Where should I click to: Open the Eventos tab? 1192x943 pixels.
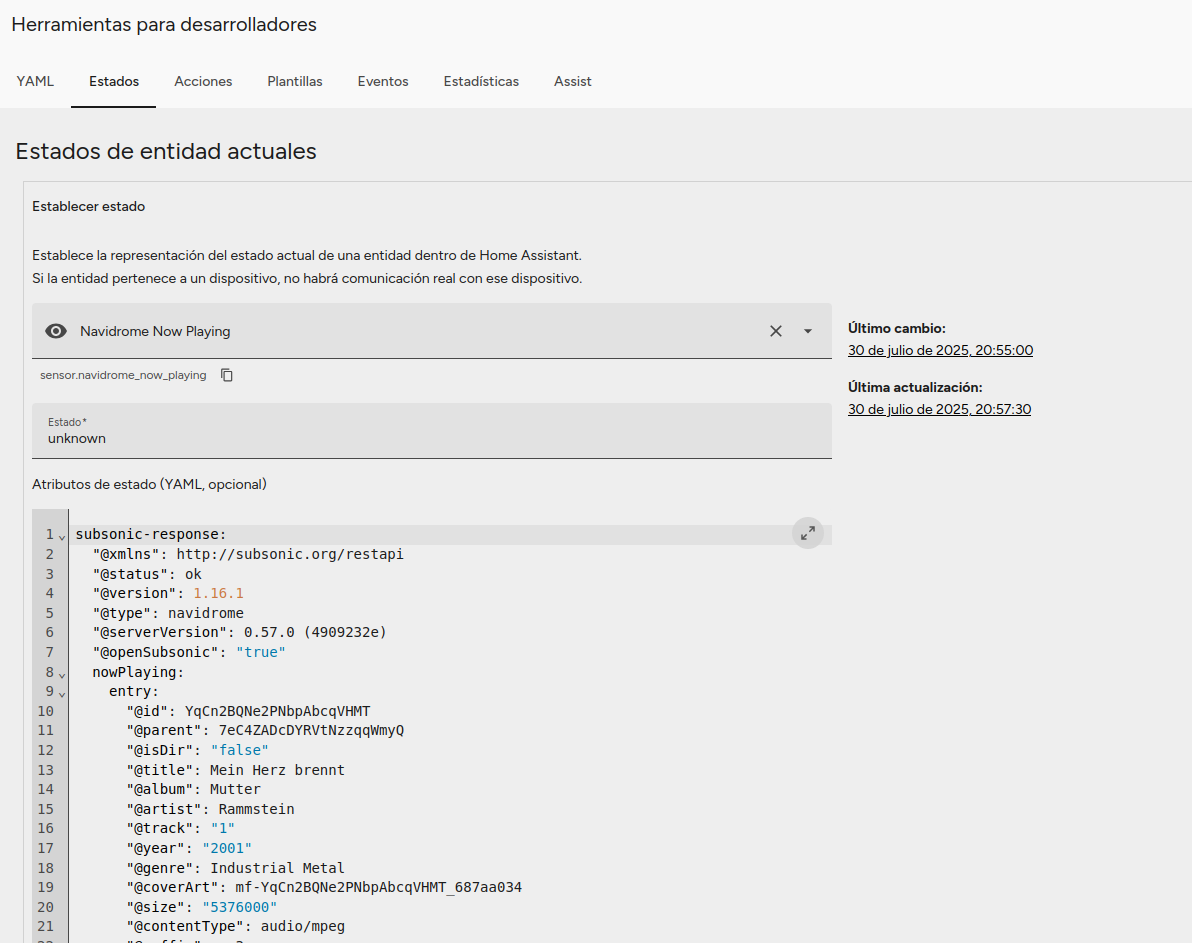tap(383, 81)
